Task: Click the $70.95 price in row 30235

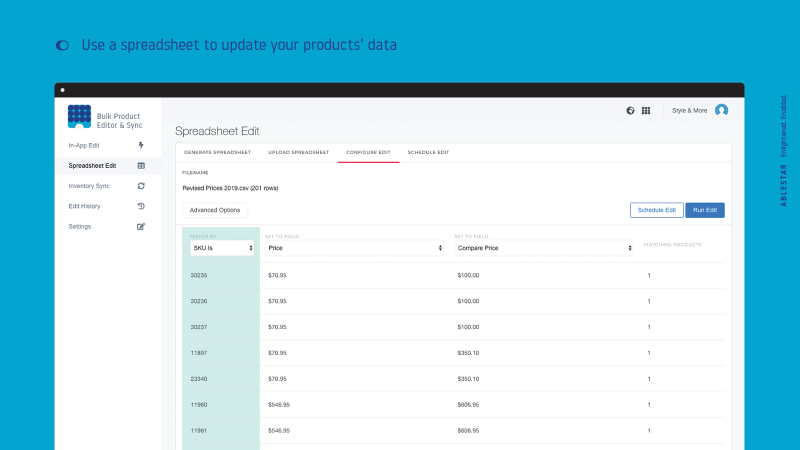Action: tap(277, 276)
